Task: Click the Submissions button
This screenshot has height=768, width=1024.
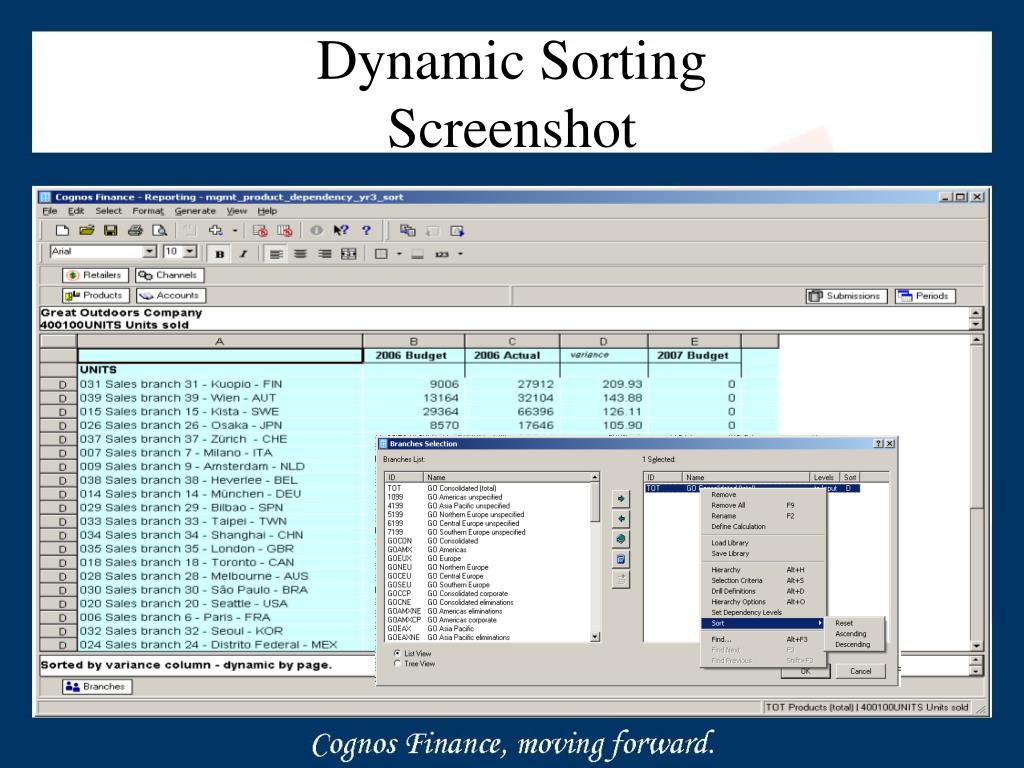Action: click(x=846, y=296)
